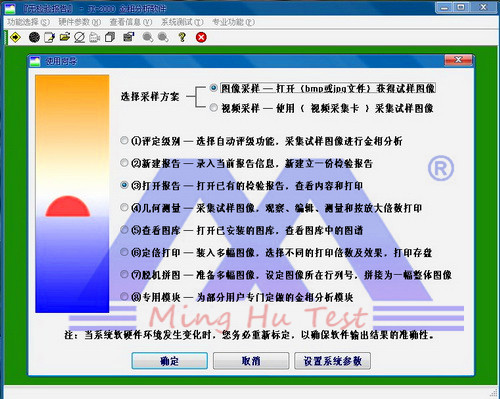
Task: Open the 专业功能(P) menu
Action: [234, 22]
